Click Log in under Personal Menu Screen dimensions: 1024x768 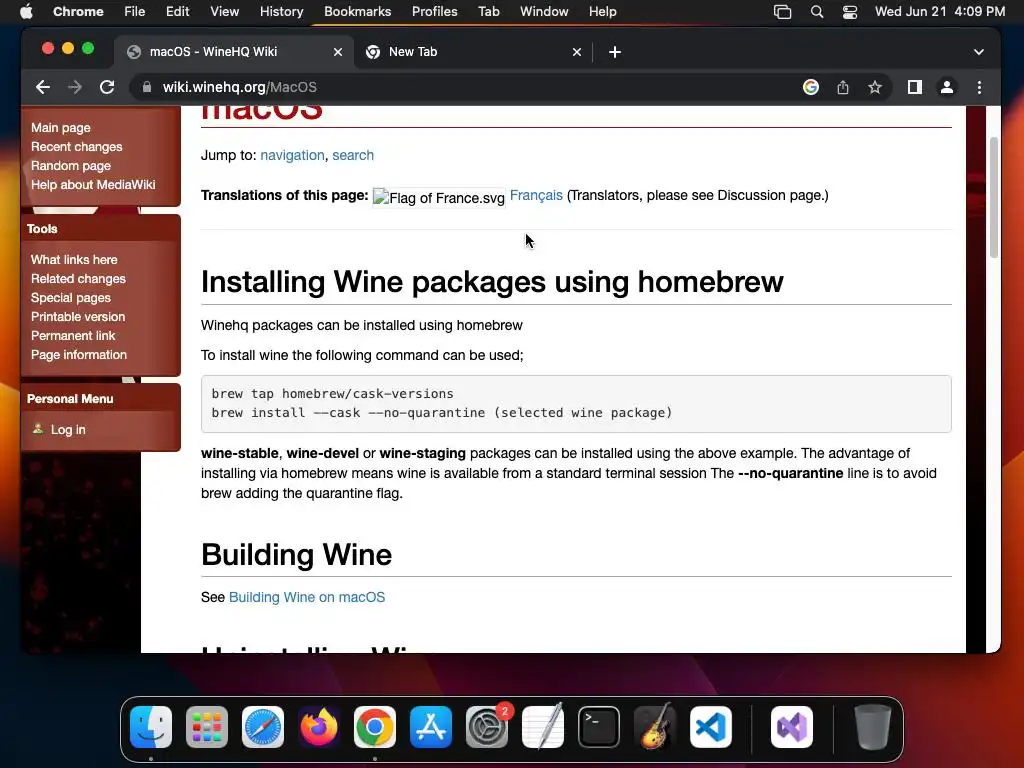[68, 430]
